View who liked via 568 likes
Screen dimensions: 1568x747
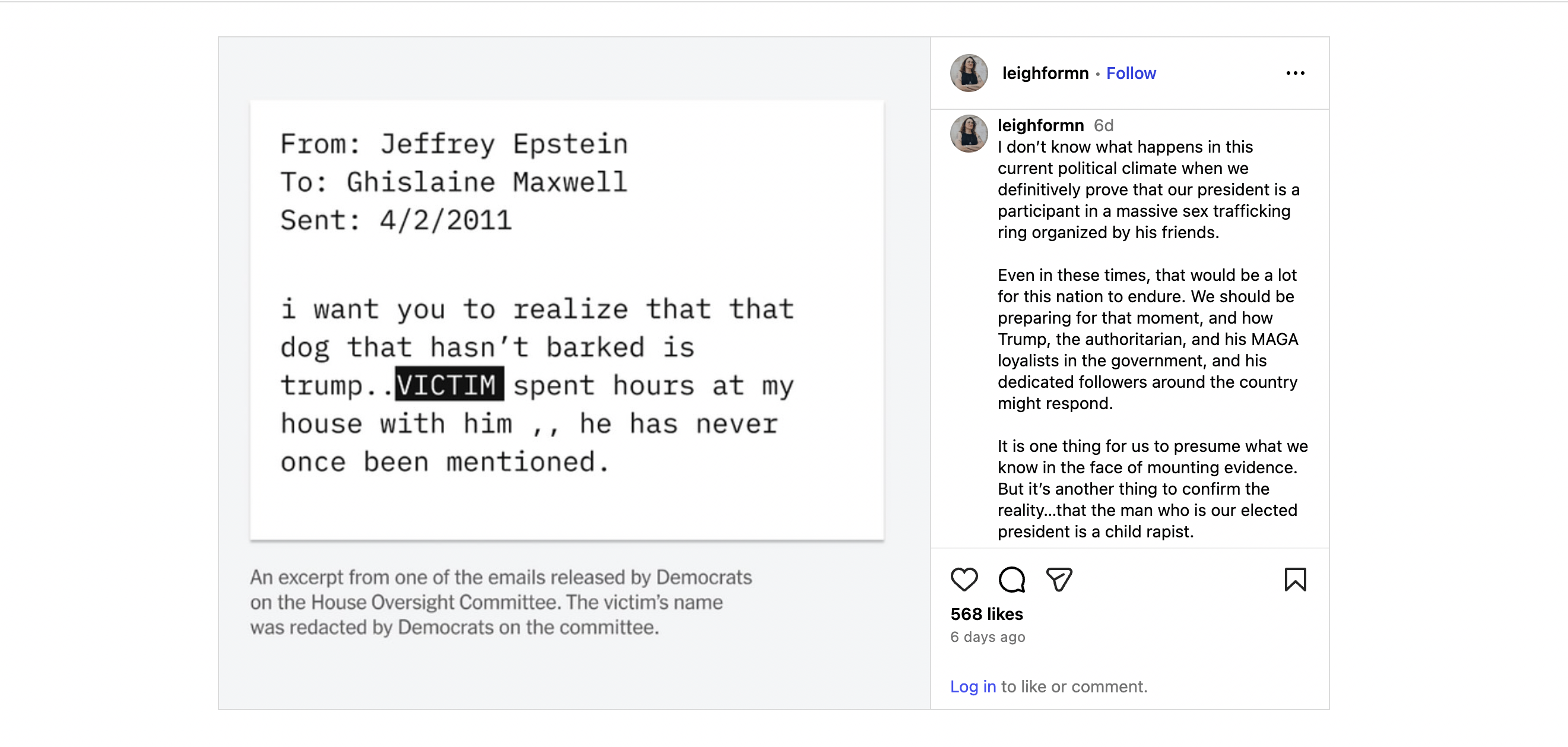point(986,613)
